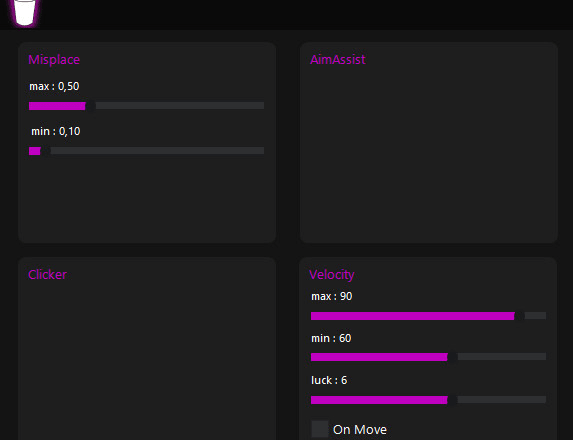Screen dimensions: 573x440
Task: Click the On Move label text
Action: click(360, 429)
